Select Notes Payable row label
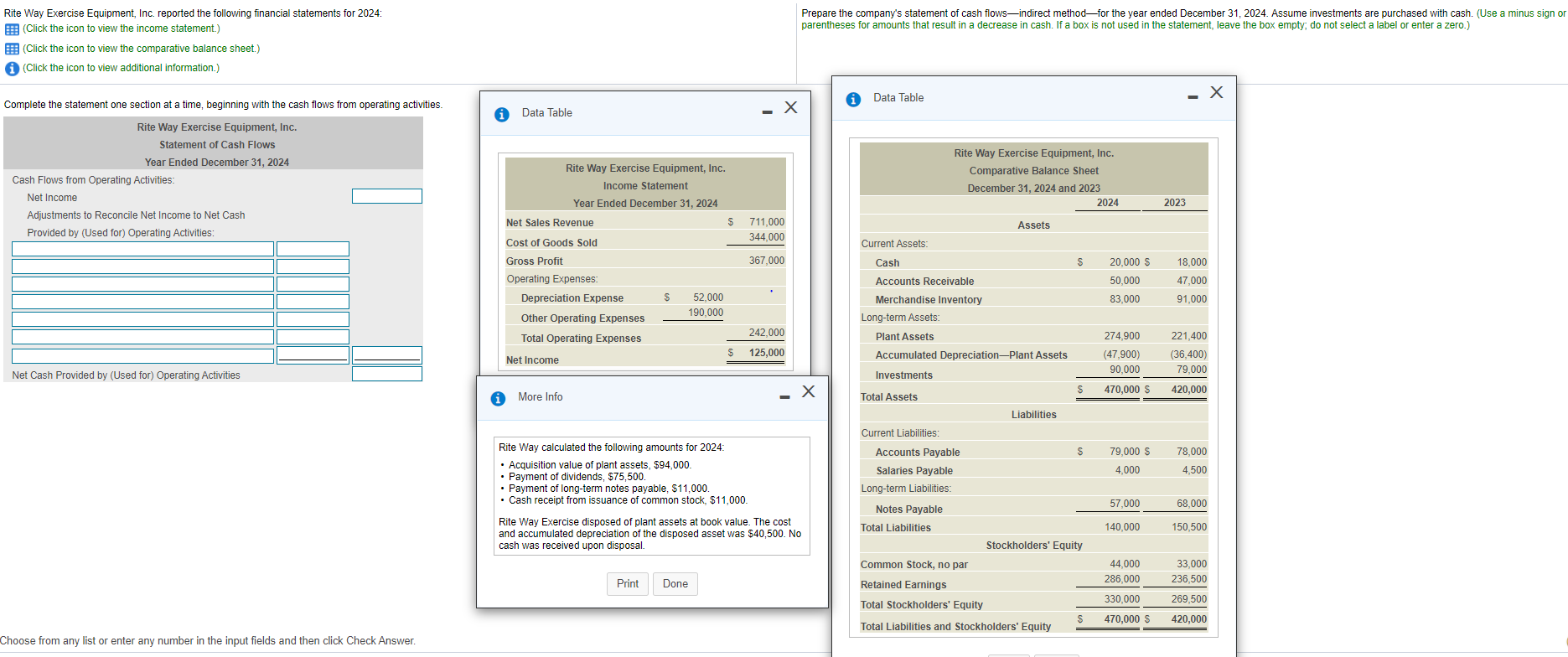This screenshot has height=657, width=1568. pyautogui.click(x=909, y=510)
